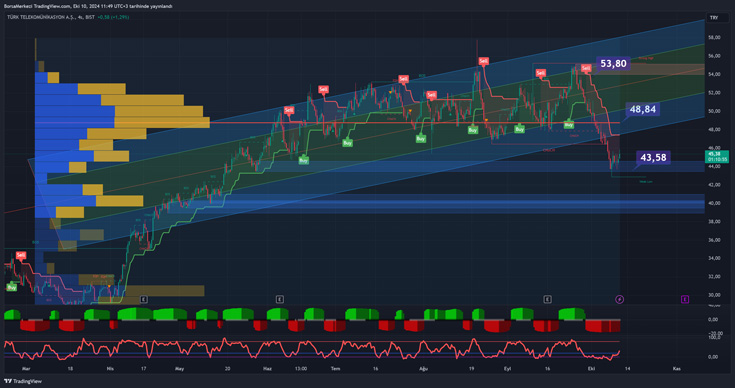The image size is (735, 388).
Task: Click the Kas label on time axis
Action: point(676,369)
